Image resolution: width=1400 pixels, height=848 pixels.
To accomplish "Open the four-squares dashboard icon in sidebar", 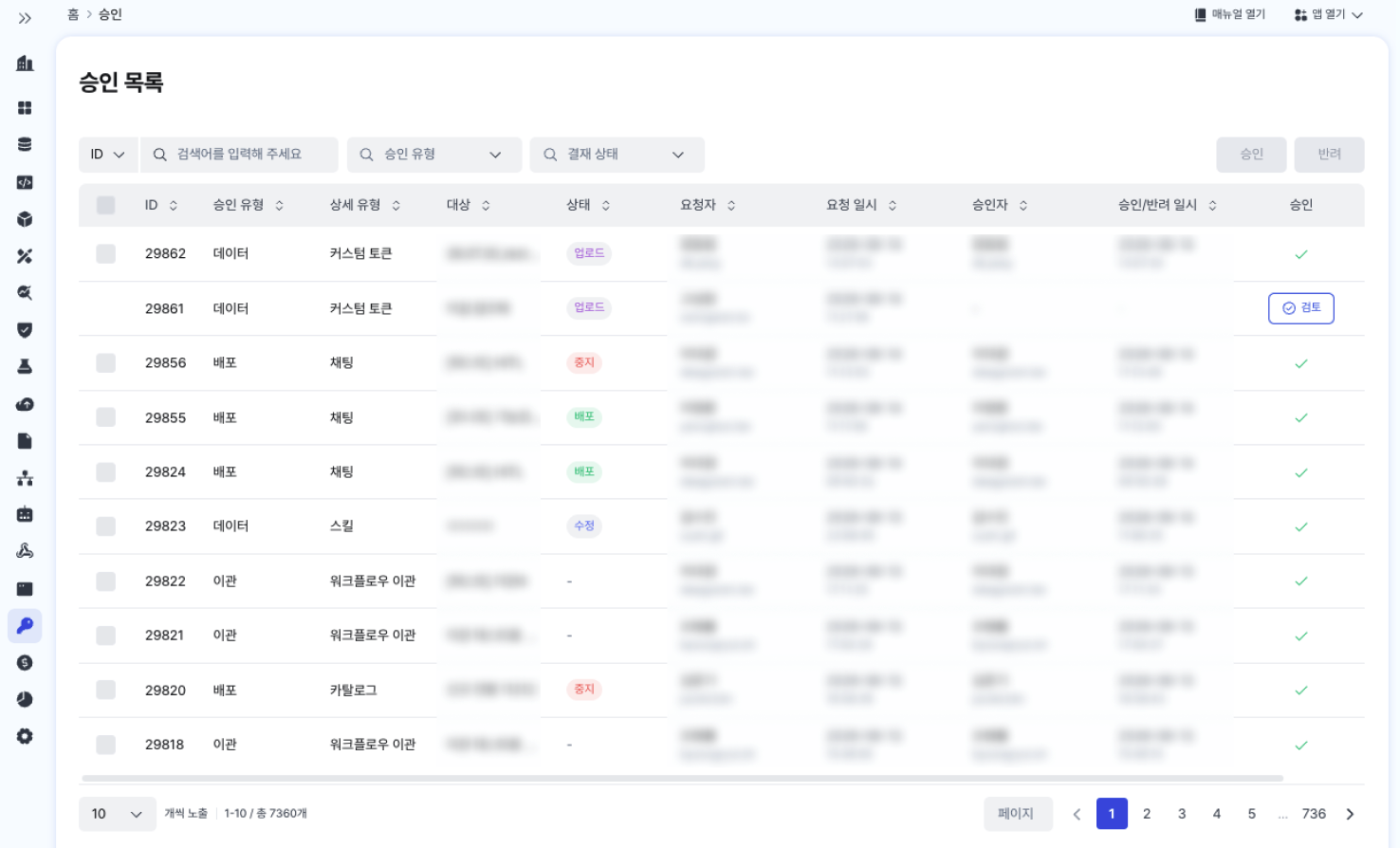I will [x=25, y=108].
